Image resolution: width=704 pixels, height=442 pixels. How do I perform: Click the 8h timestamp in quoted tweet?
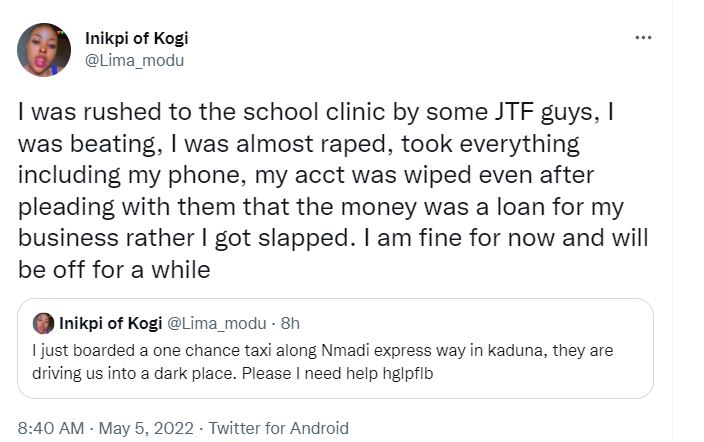(x=290, y=323)
